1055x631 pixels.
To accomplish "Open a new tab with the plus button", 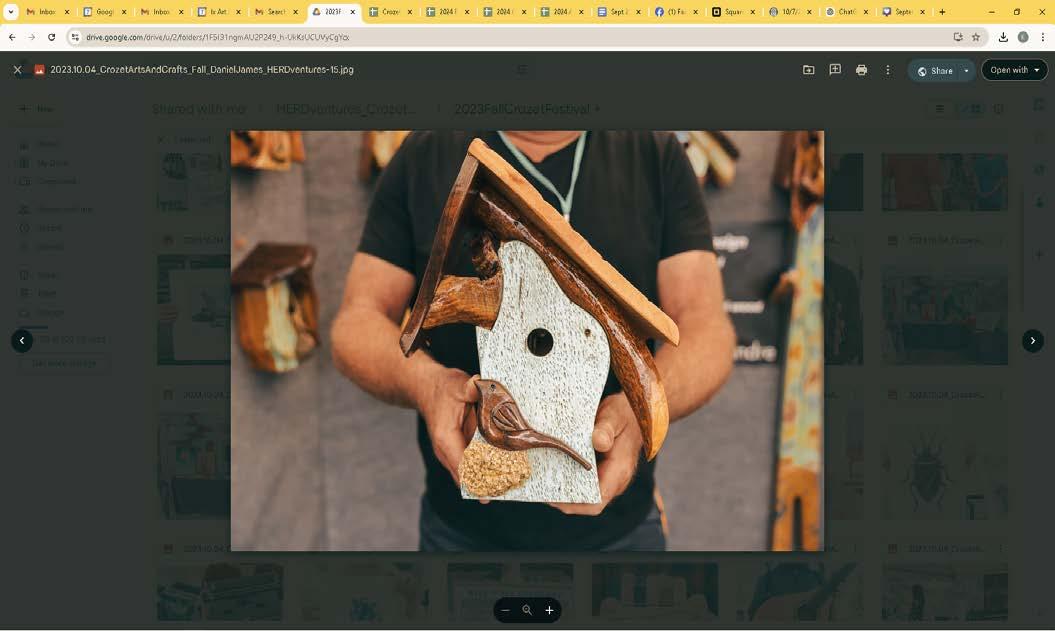I will 942,11.
